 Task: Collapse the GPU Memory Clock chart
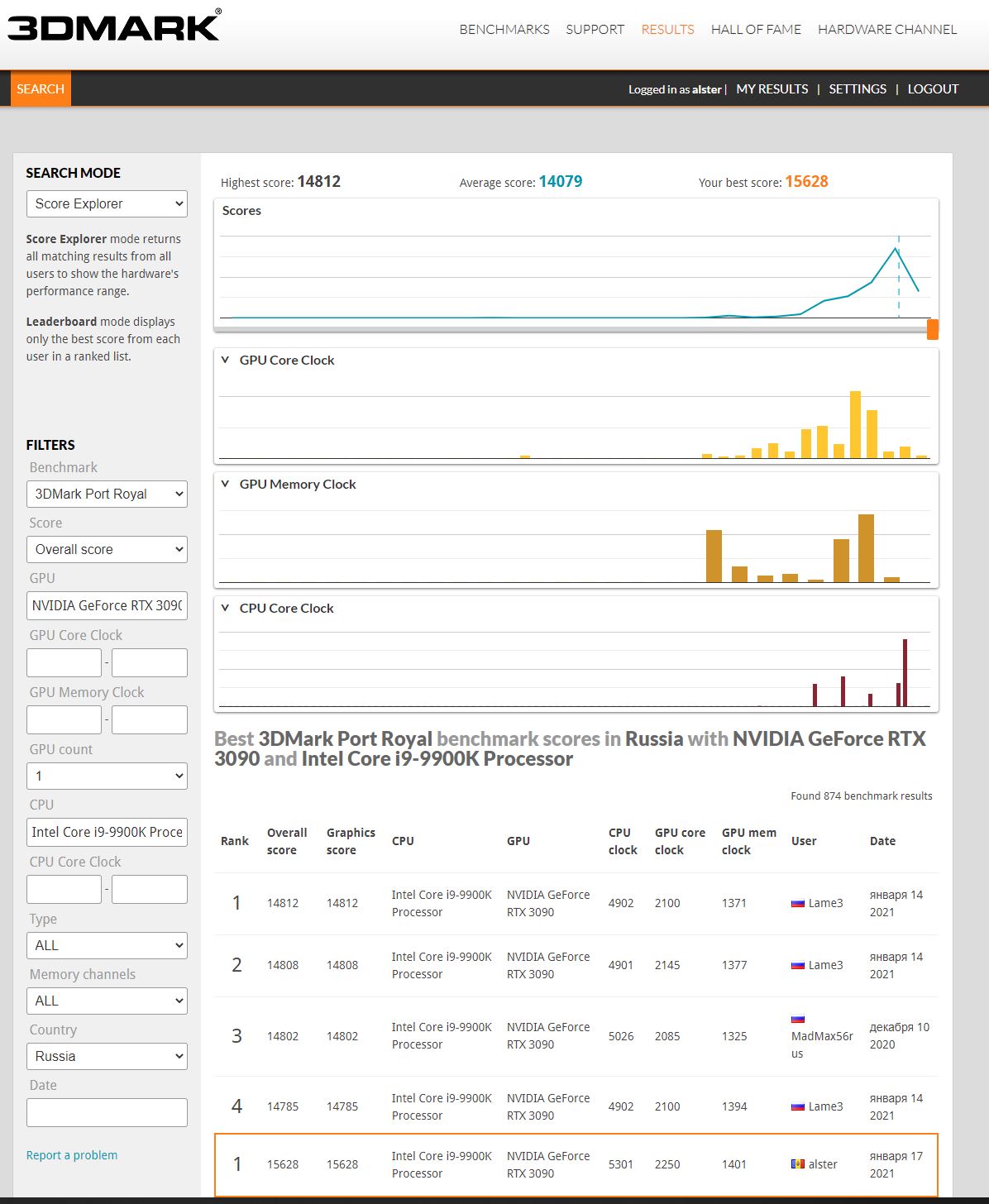click(225, 484)
